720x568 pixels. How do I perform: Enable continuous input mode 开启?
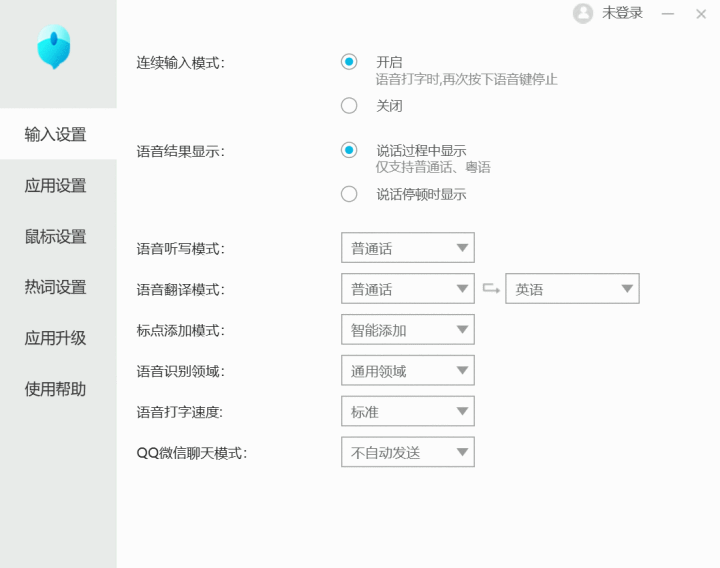[349, 62]
